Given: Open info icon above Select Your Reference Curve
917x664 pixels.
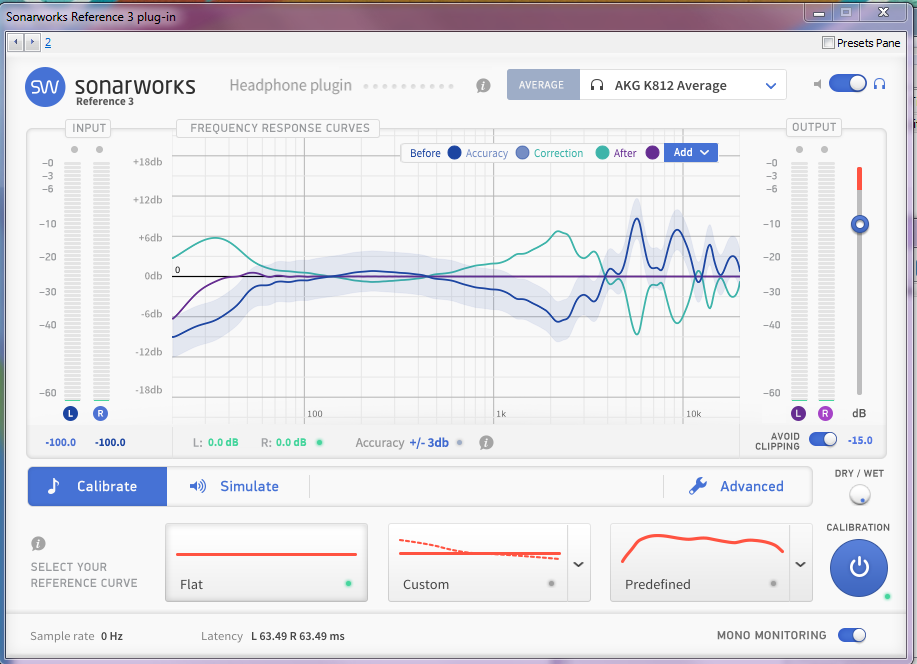Looking at the screenshot, I should tap(38, 543).
